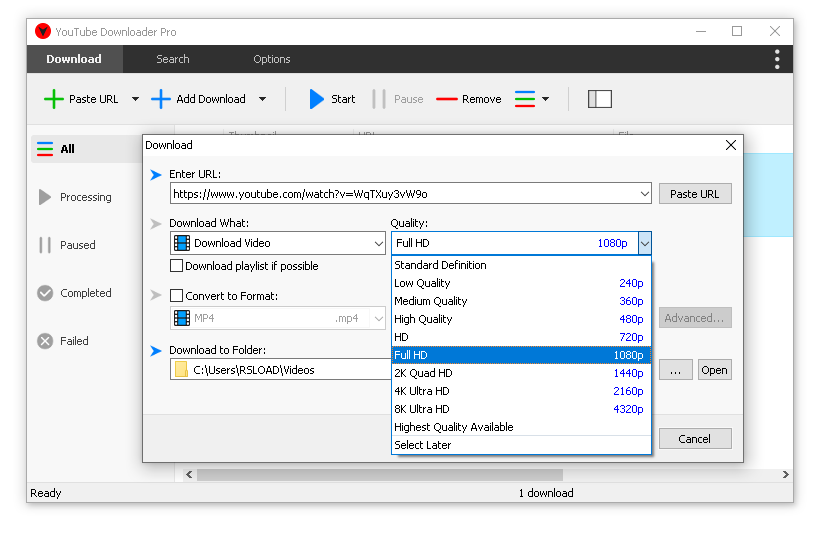Click the MP4 format film icon

(x=182, y=318)
